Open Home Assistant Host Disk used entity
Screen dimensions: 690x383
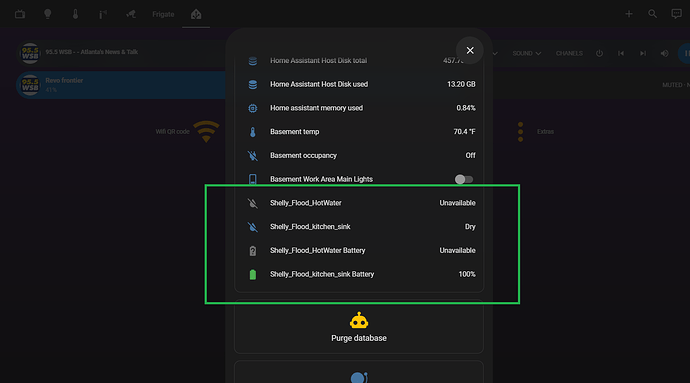(359, 84)
